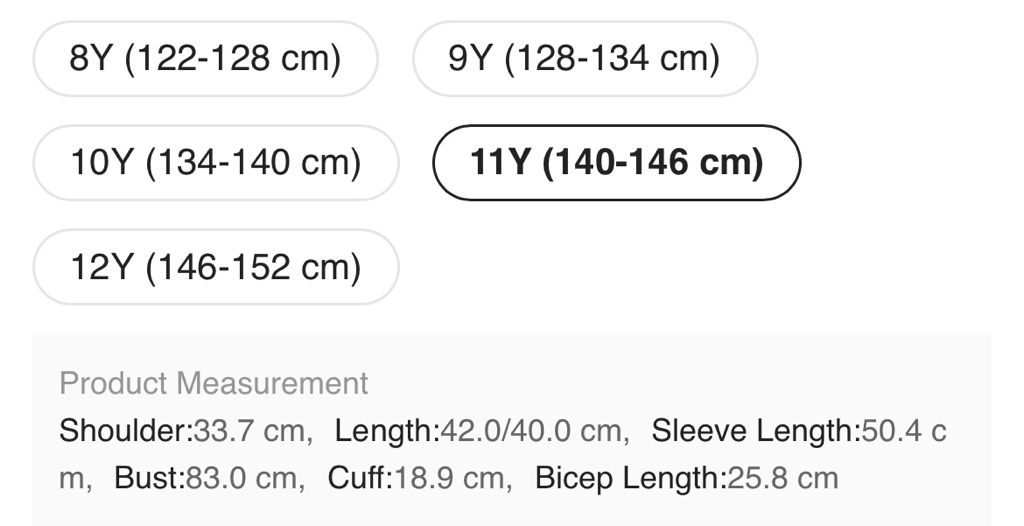Screen dimensions: 1024x526
Task: Switch to the 12Y (146-152 cm) size
Action: [x=215, y=267]
